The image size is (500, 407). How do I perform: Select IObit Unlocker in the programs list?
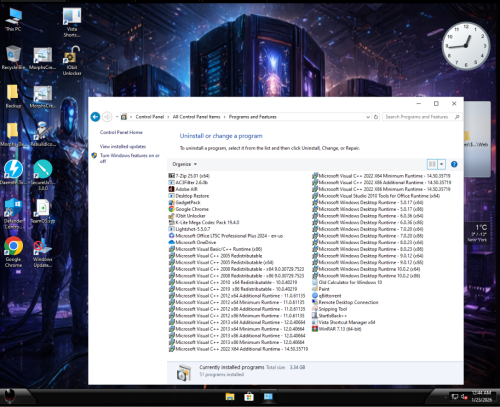[x=187, y=216]
